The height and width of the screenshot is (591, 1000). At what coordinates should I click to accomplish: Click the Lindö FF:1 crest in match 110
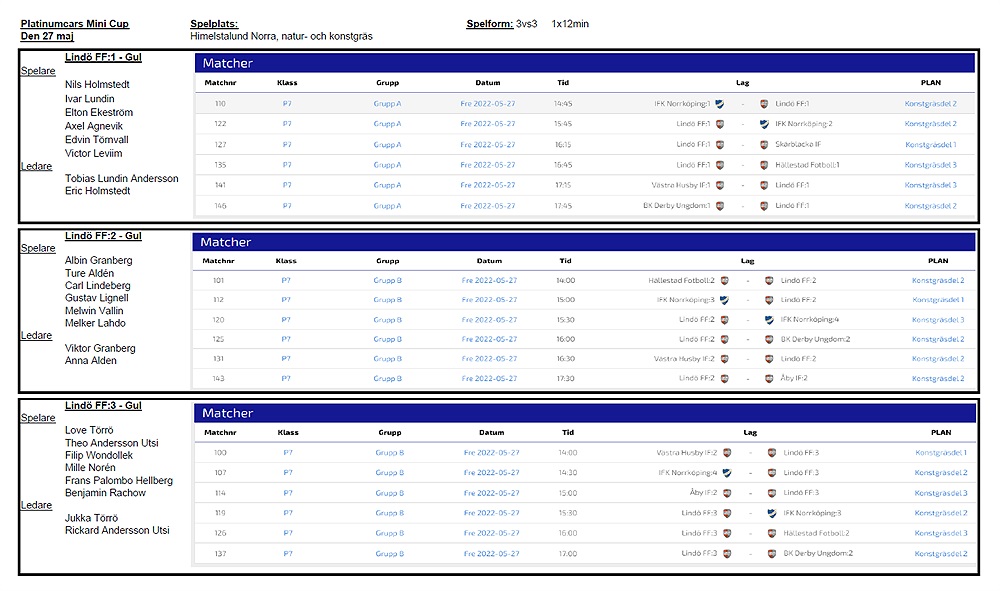click(764, 104)
